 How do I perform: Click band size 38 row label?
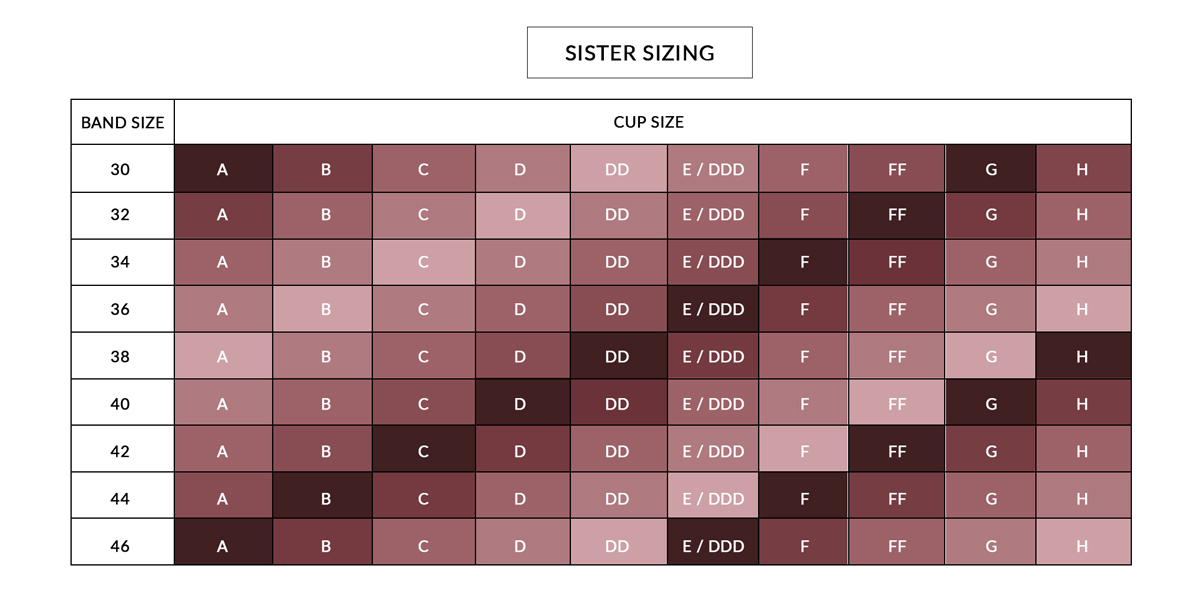pyautogui.click(x=121, y=357)
